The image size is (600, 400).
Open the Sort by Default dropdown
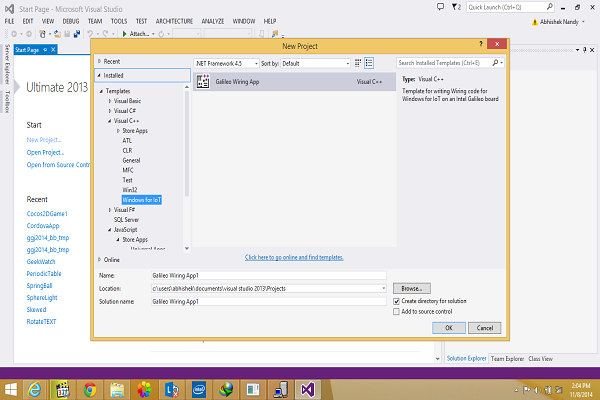[x=347, y=64]
